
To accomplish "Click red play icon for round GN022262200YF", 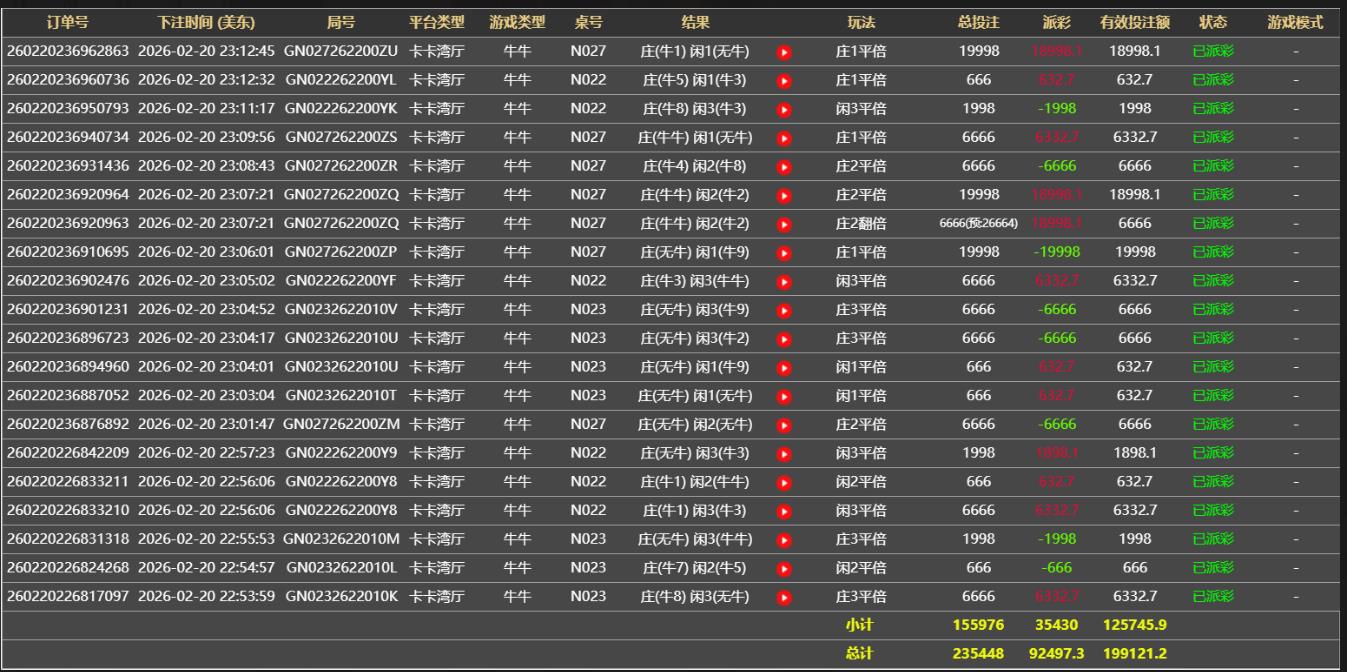I will 784,282.
